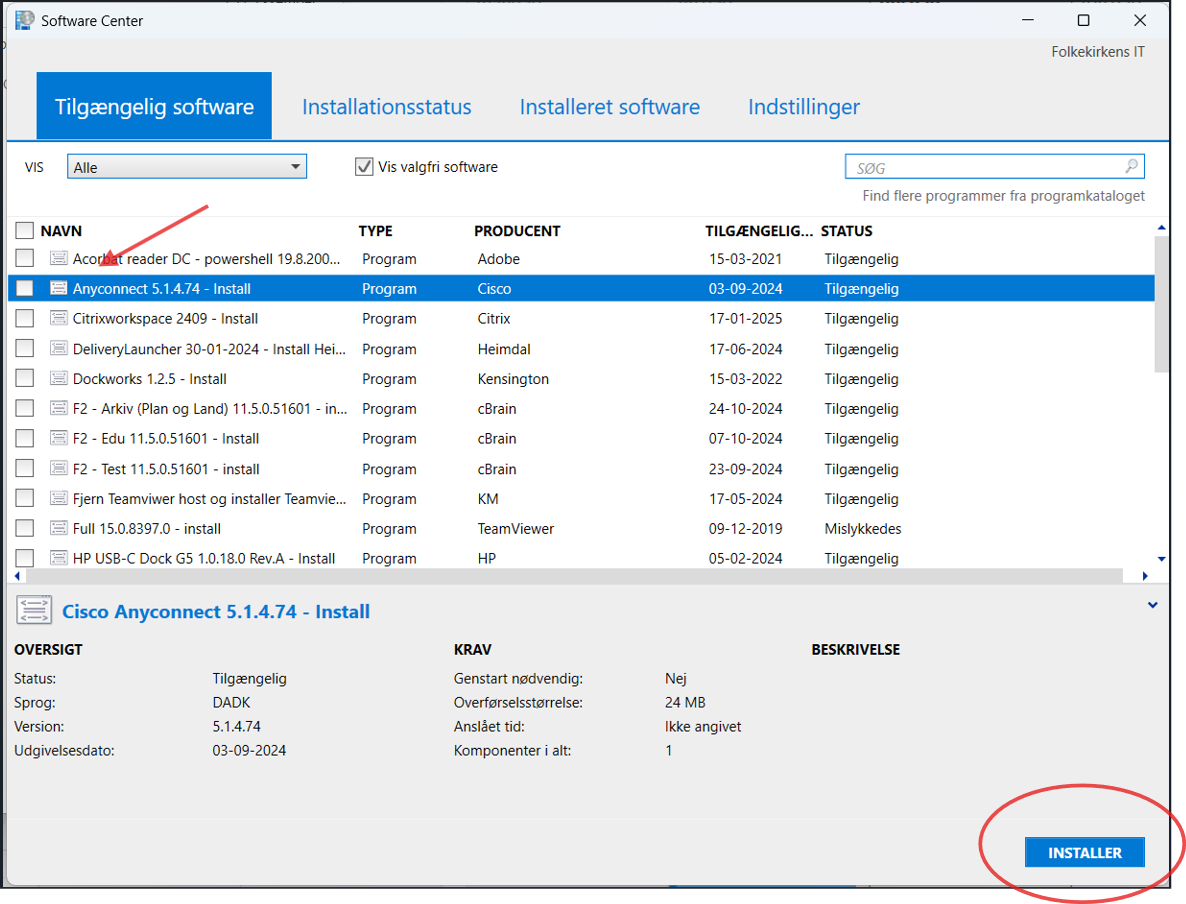Click the horizontal scrollbar track under the list
Screen dimensions: 1186x904
[x=575, y=576]
